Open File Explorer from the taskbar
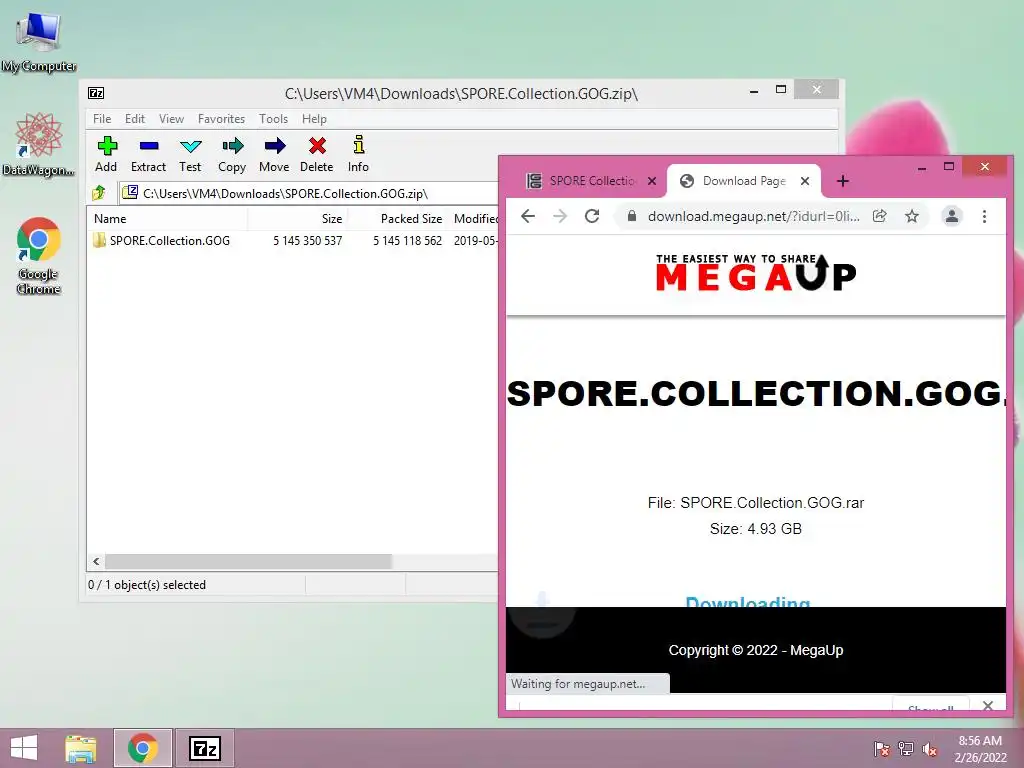 pos(80,748)
